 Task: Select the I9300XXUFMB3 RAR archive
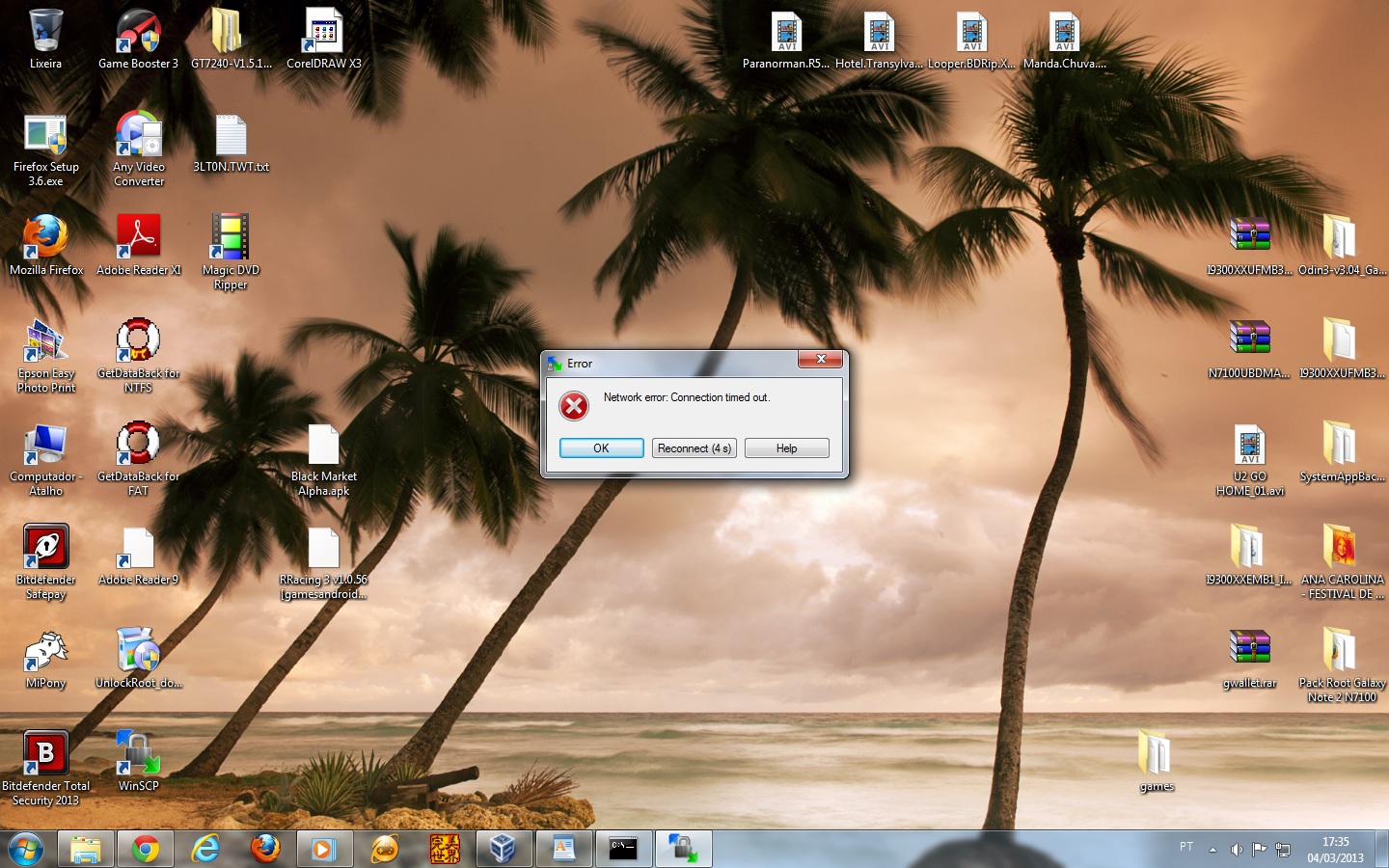[x=1249, y=246]
